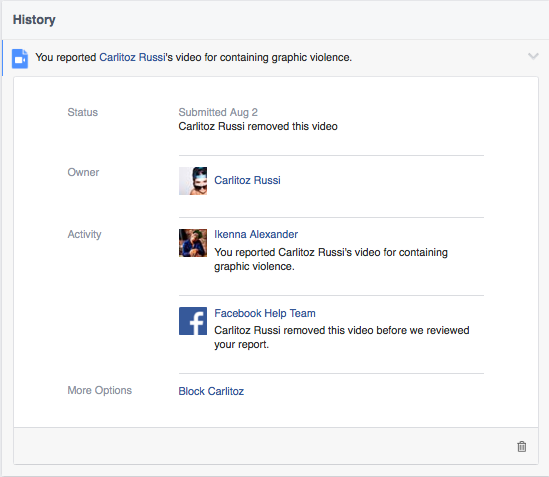Click the "Carlitoz Russi removed this video" status line
The width and height of the screenshot is (549, 477).
[258, 126]
